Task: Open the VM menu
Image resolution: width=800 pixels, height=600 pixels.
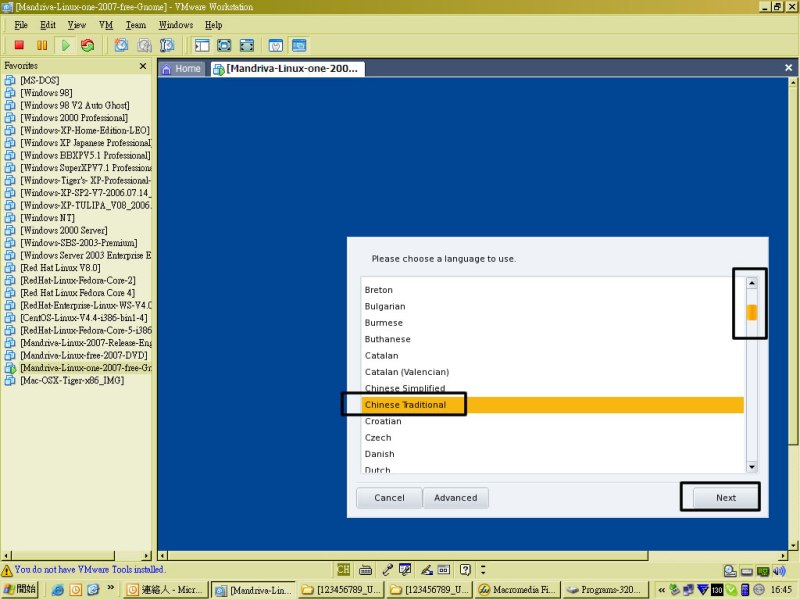Action: click(x=106, y=25)
